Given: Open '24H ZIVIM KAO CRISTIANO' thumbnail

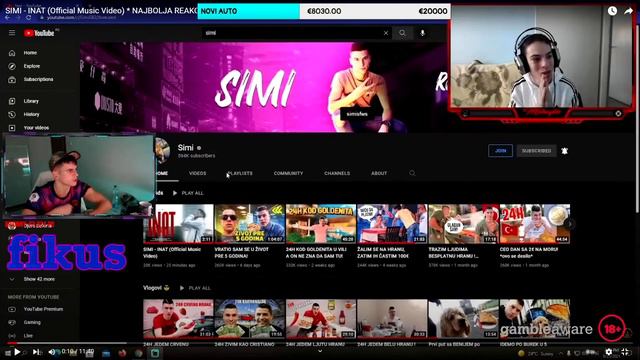Looking at the screenshot, I should pyautogui.click(x=250, y=319).
